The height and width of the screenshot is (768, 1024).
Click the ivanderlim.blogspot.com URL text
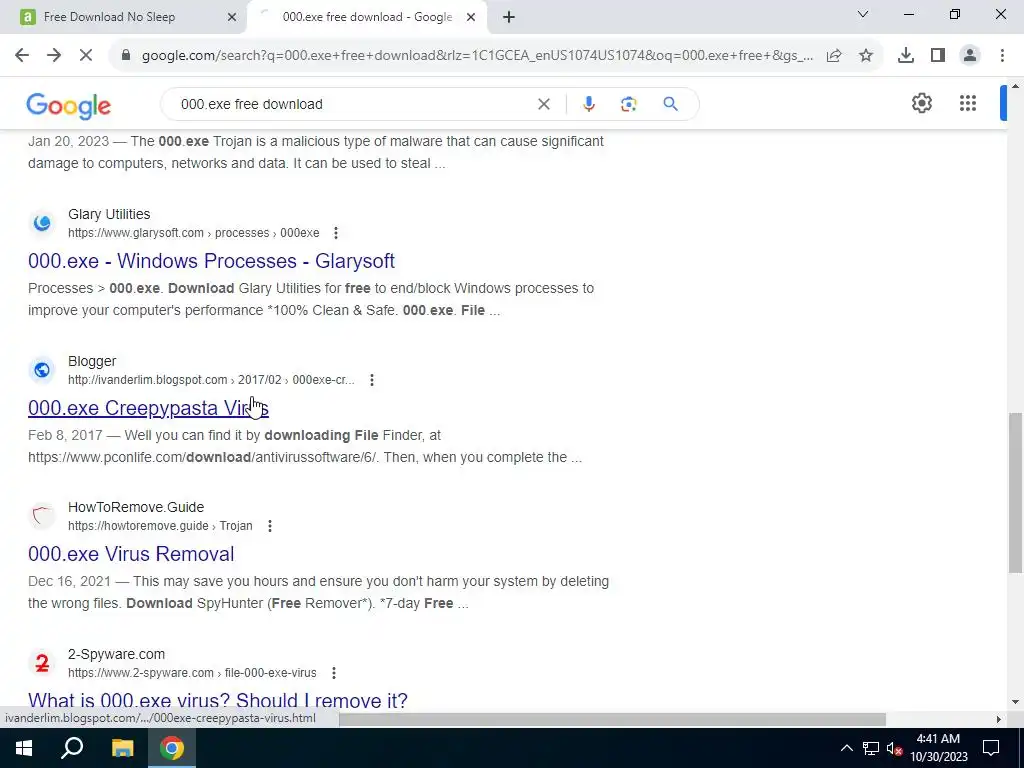coord(211,379)
